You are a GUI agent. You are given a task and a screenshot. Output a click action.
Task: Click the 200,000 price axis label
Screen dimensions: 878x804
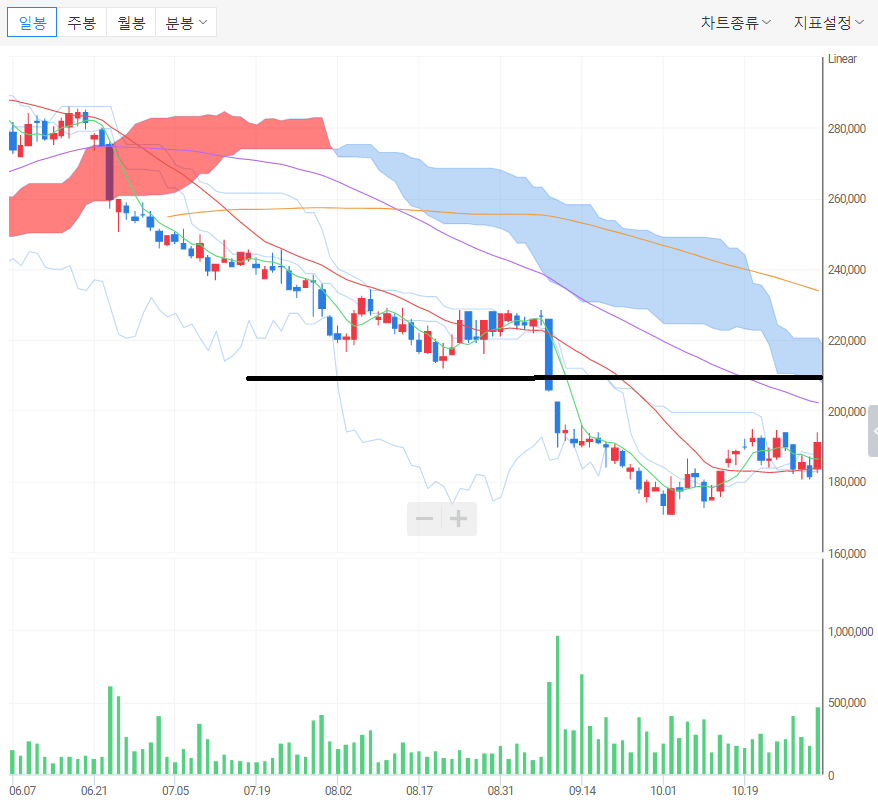847,412
